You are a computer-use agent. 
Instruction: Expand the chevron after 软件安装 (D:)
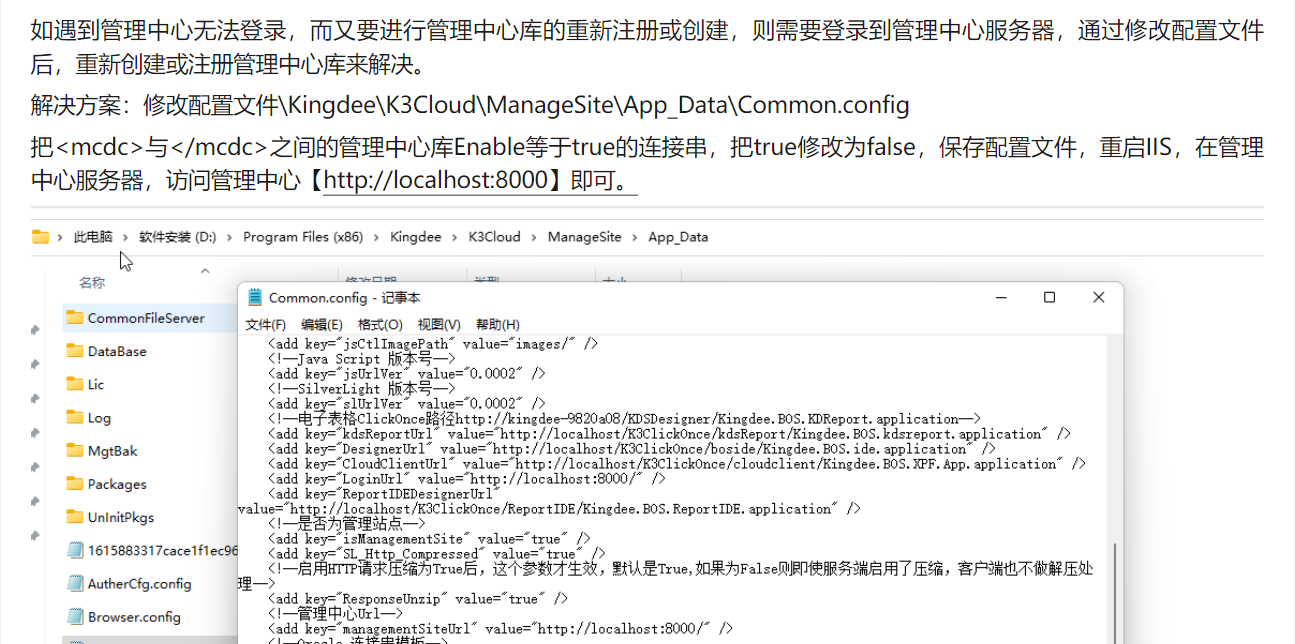[x=230, y=237]
